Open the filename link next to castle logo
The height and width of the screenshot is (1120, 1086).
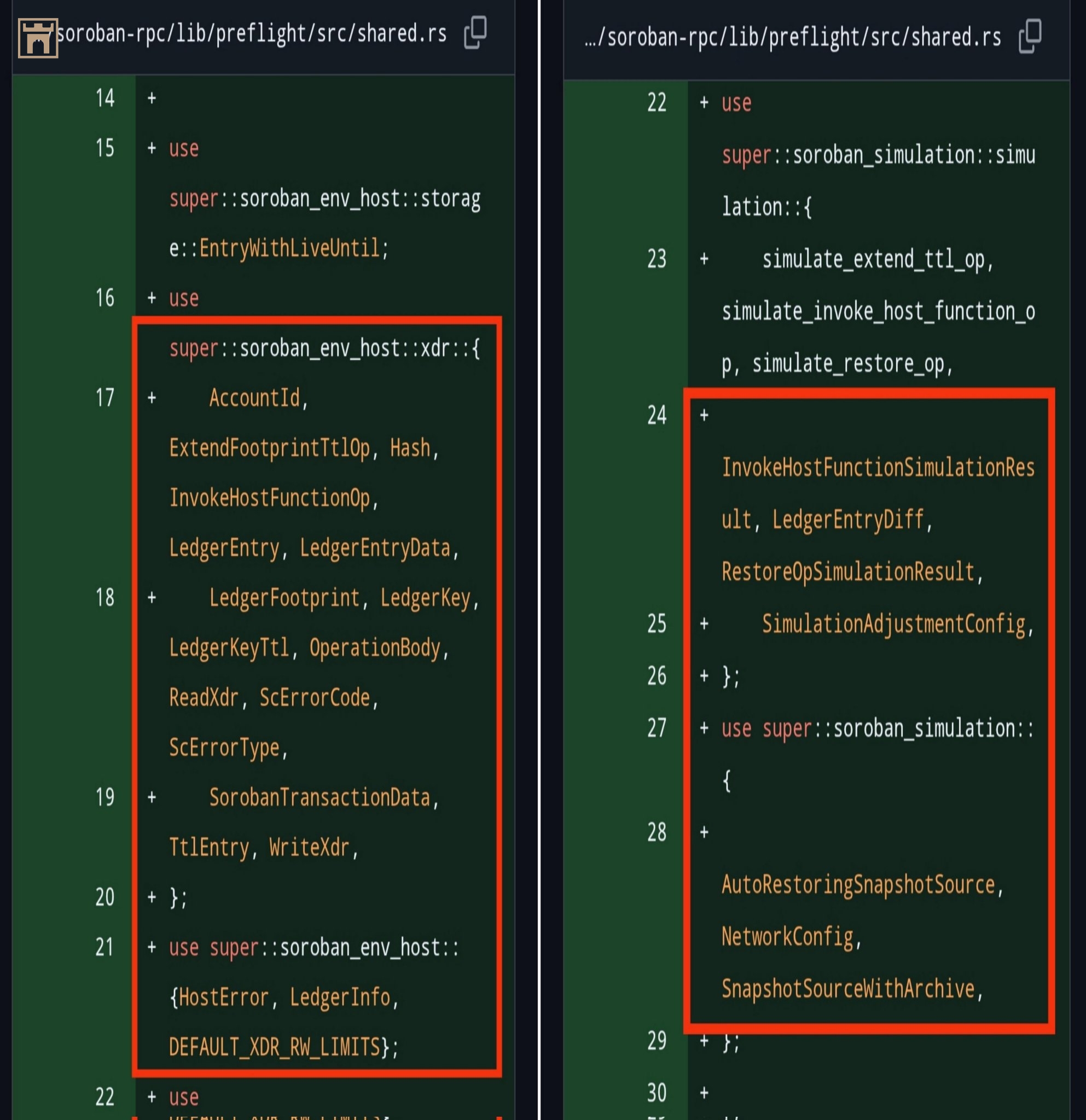coord(252,34)
